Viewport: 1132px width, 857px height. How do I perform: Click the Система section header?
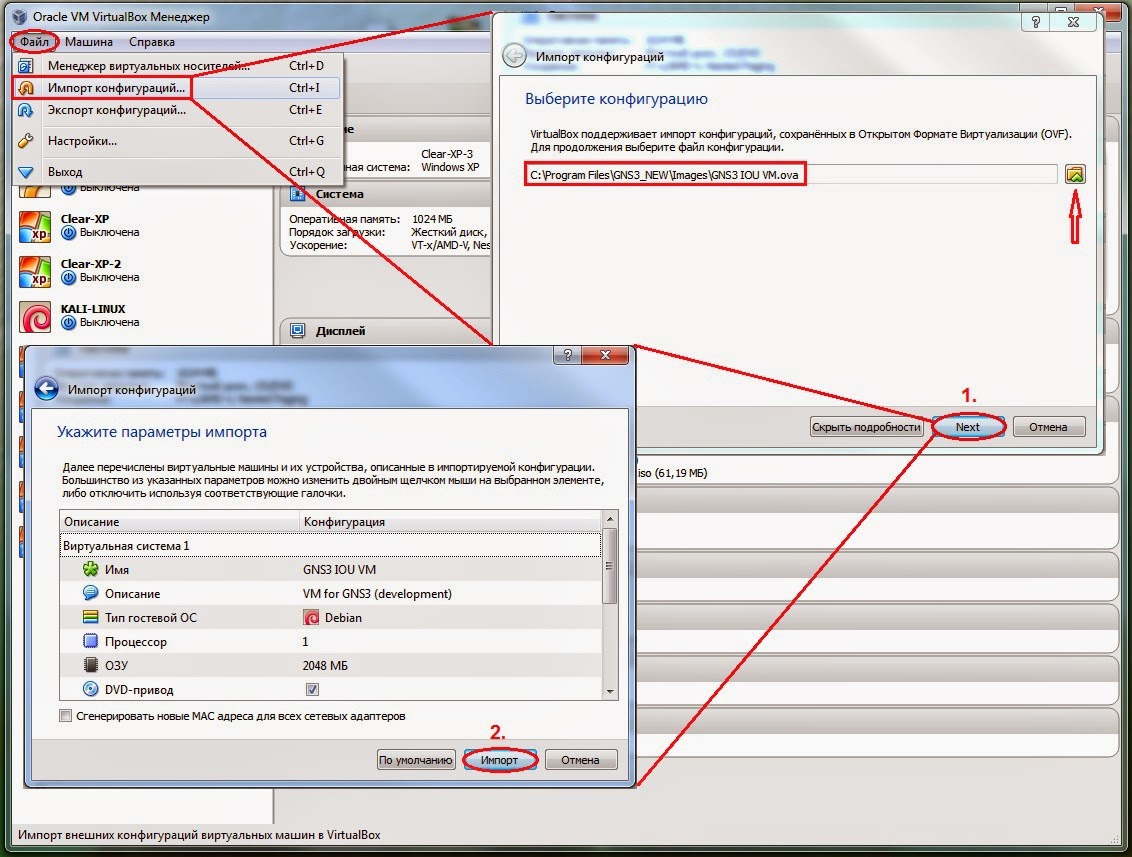[386, 194]
